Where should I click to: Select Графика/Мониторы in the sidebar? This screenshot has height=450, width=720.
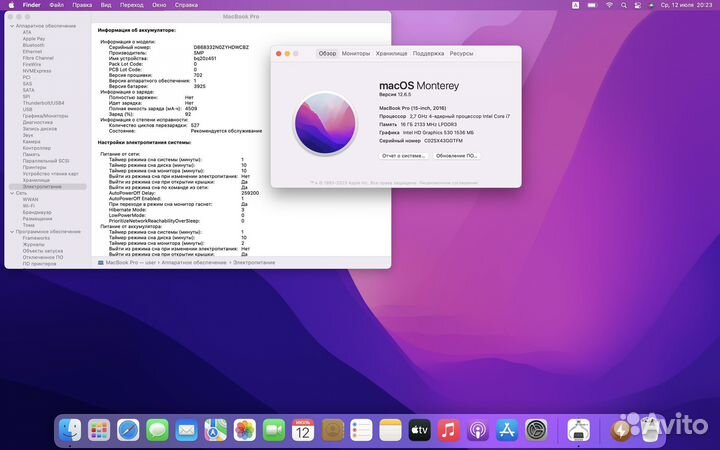pyautogui.click(x=45, y=116)
